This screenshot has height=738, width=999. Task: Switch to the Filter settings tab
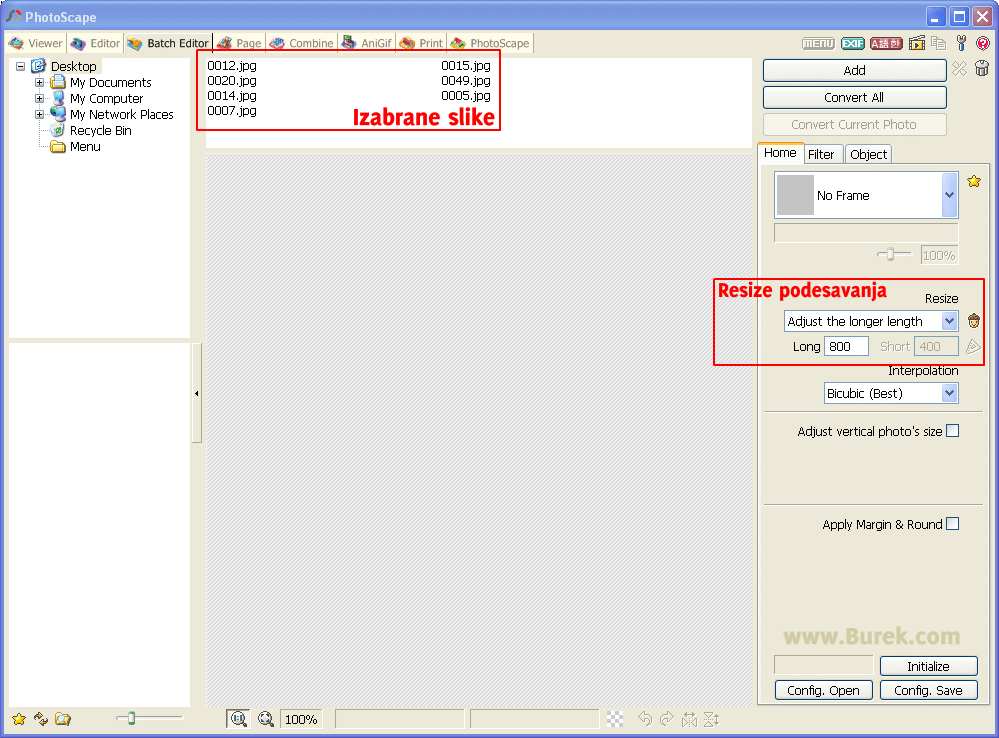821,154
